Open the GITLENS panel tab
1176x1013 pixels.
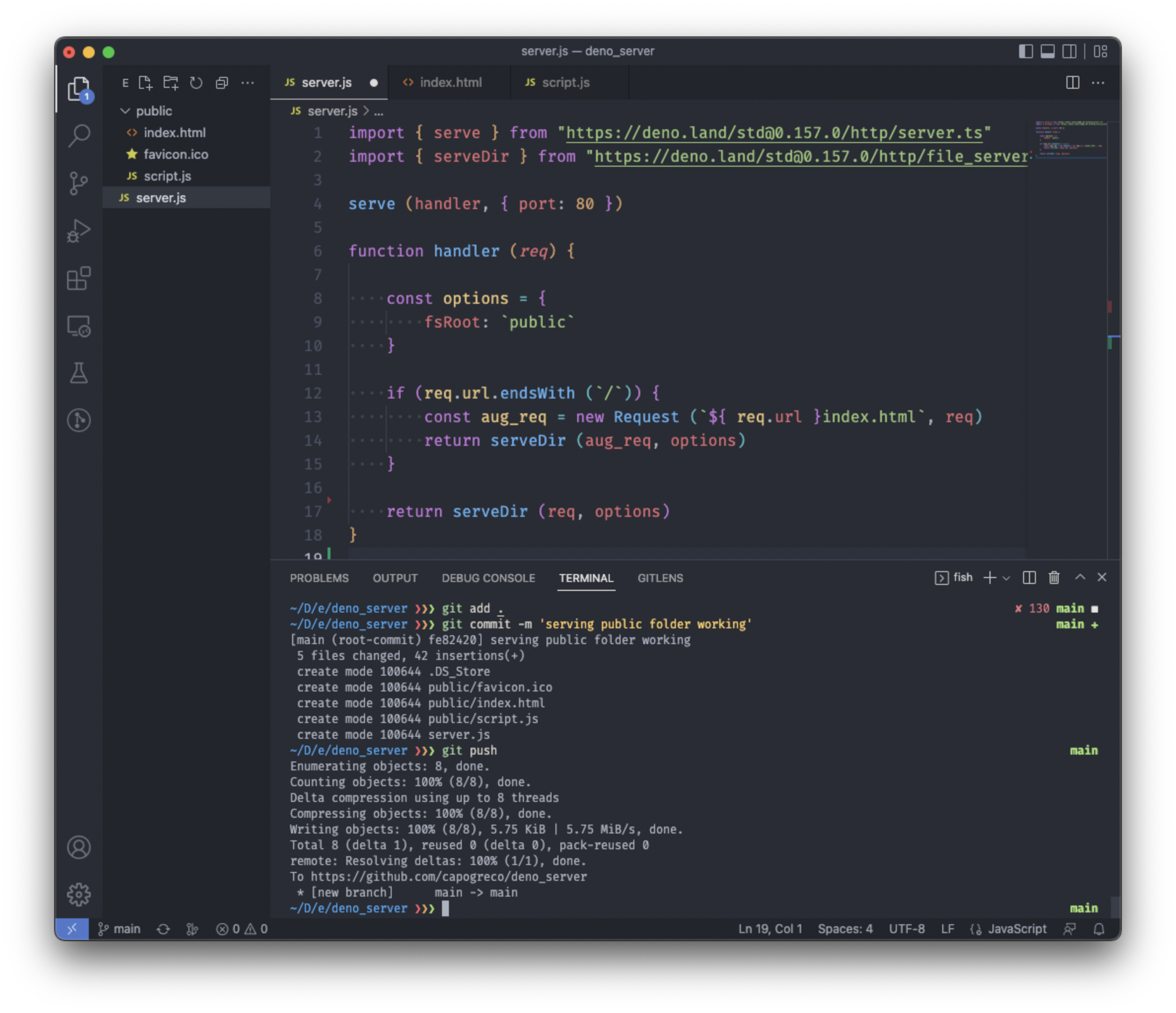click(660, 579)
